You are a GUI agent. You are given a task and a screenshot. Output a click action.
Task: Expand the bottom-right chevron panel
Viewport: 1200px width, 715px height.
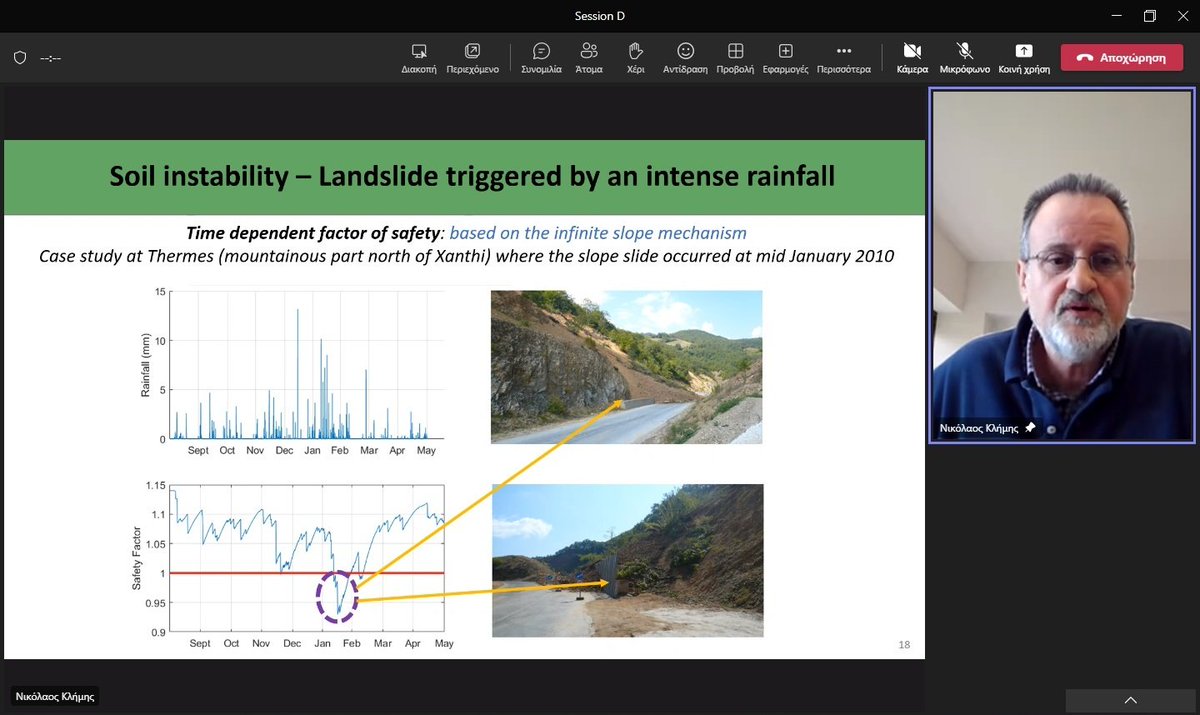coord(1130,701)
